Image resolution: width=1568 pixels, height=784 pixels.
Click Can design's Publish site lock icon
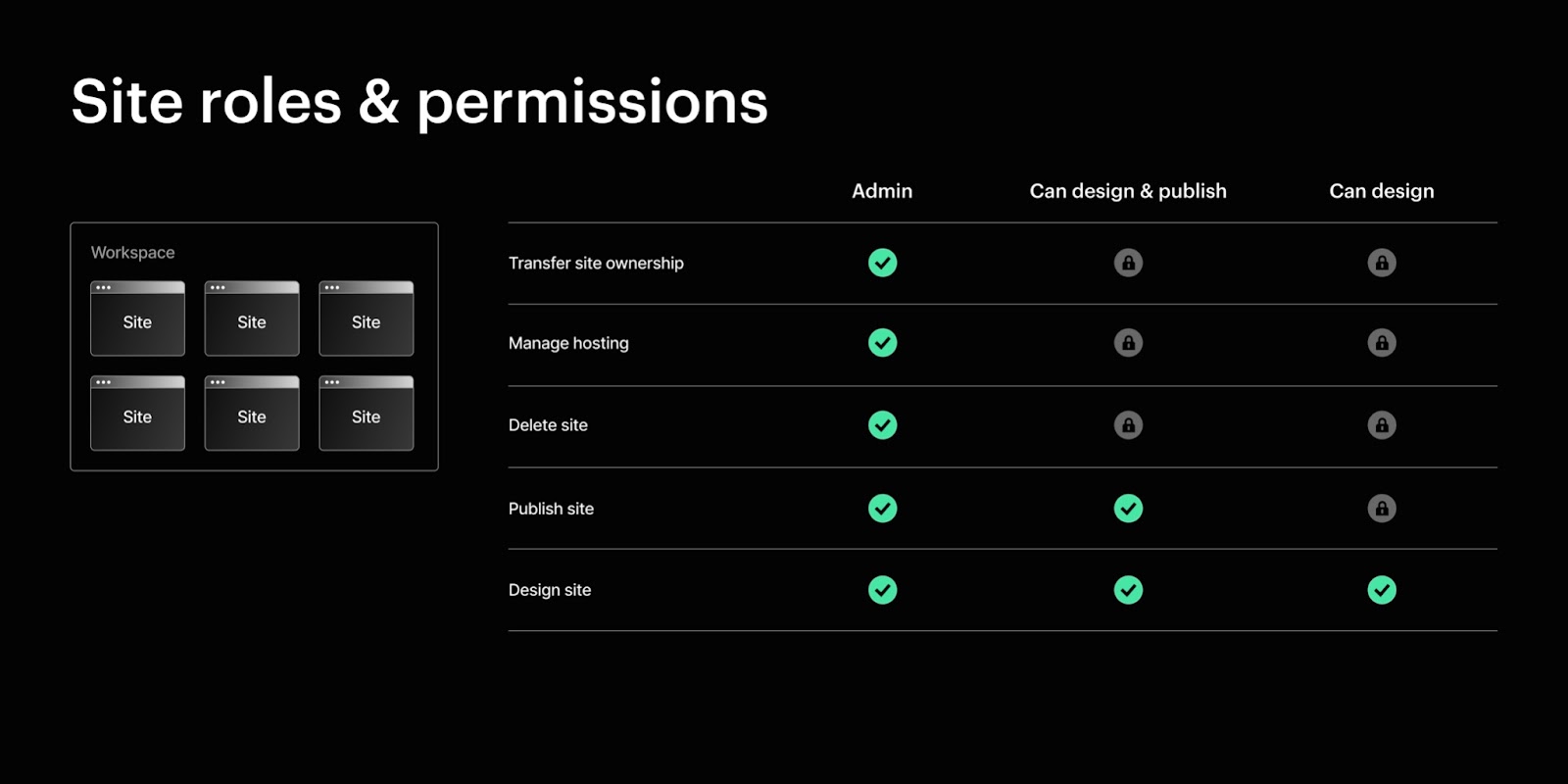1382,509
